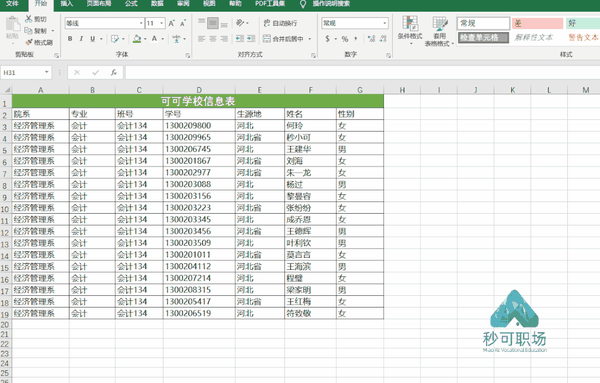The height and width of the screenshot is (383, 600).
Task: Apply the font color A button
Action: click(154, 39)
